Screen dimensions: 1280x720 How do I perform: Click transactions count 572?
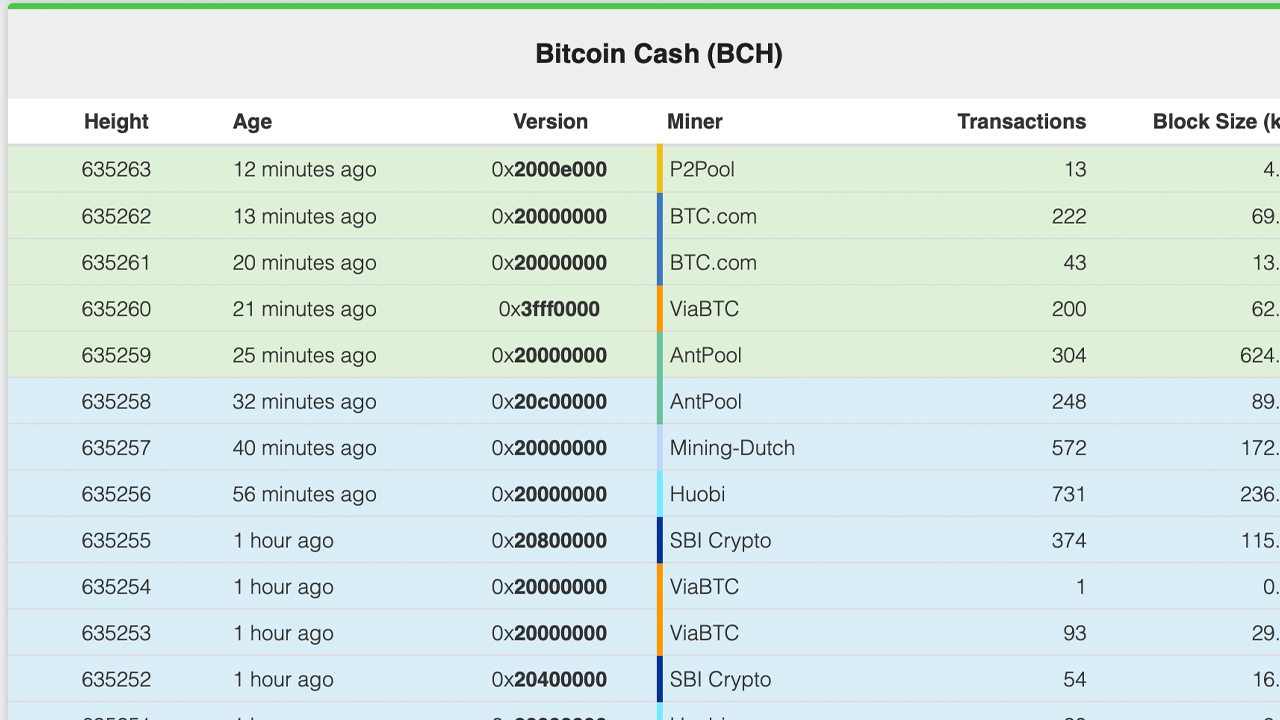pyautogui.click(x=1069, y=447)
